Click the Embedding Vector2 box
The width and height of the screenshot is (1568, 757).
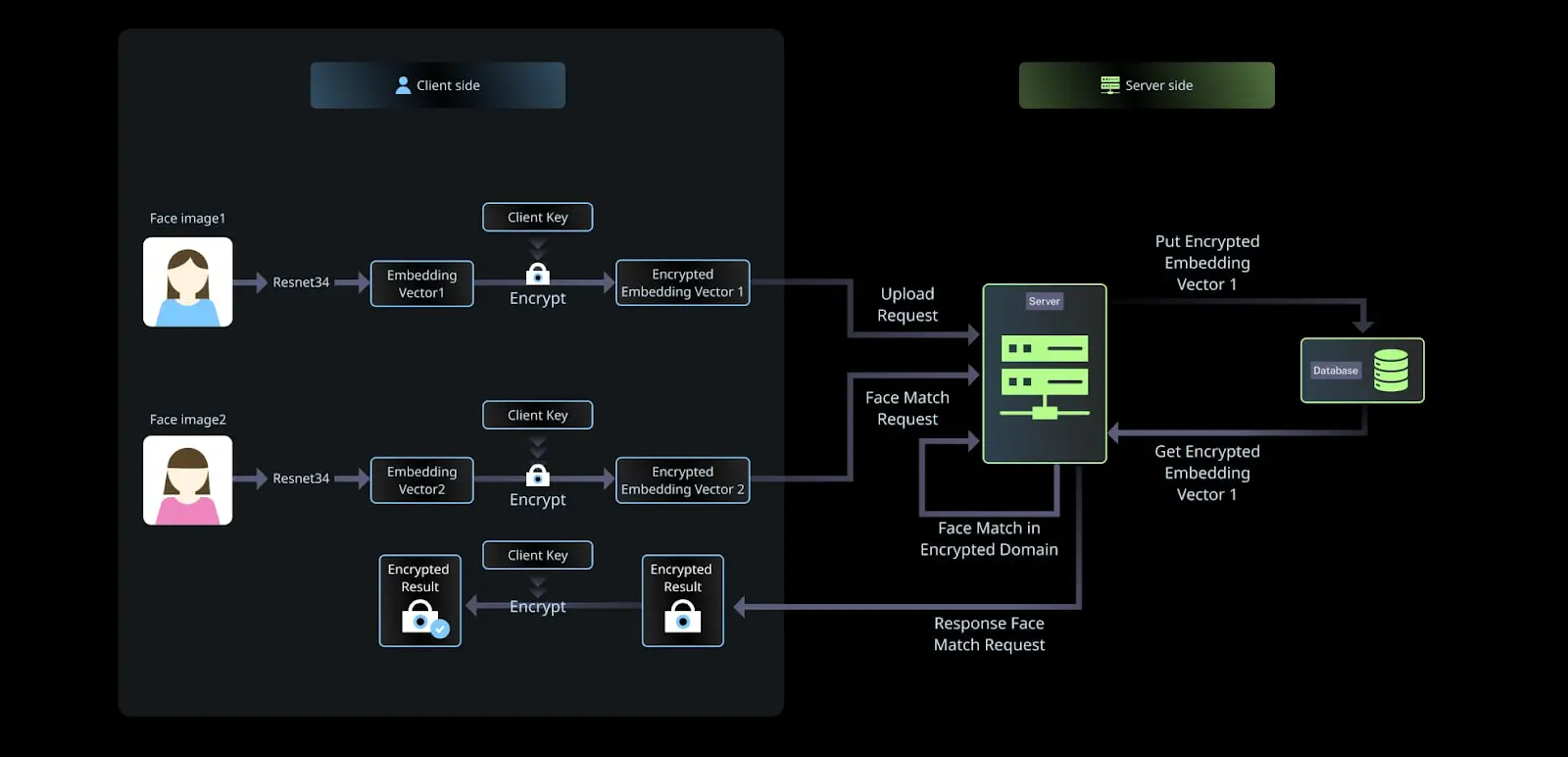(422, 480)
